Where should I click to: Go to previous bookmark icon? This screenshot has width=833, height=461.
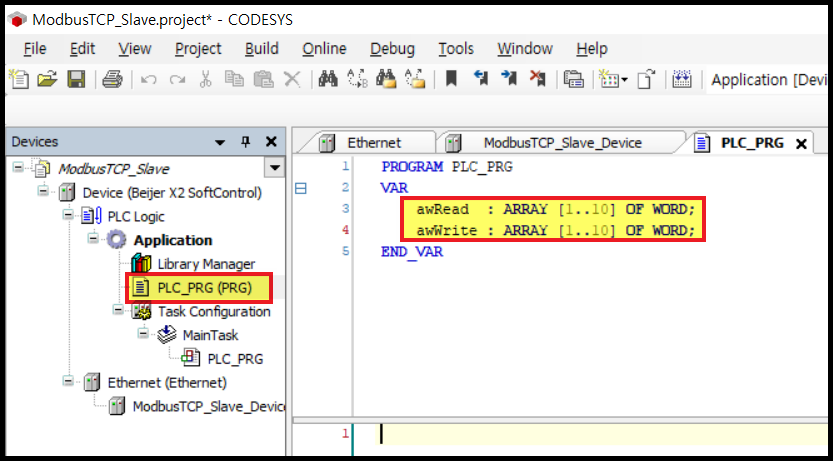[480, 80]
